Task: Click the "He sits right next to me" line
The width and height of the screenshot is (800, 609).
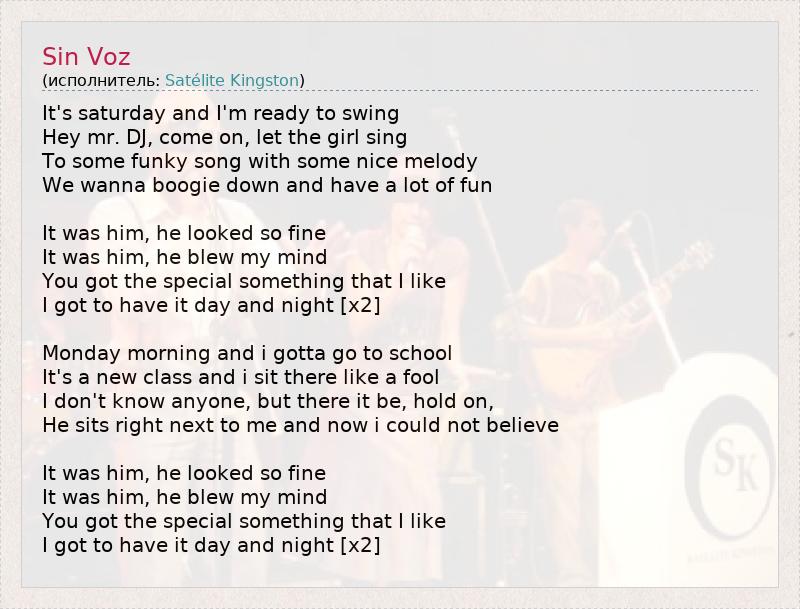Action: pos(300,425)
